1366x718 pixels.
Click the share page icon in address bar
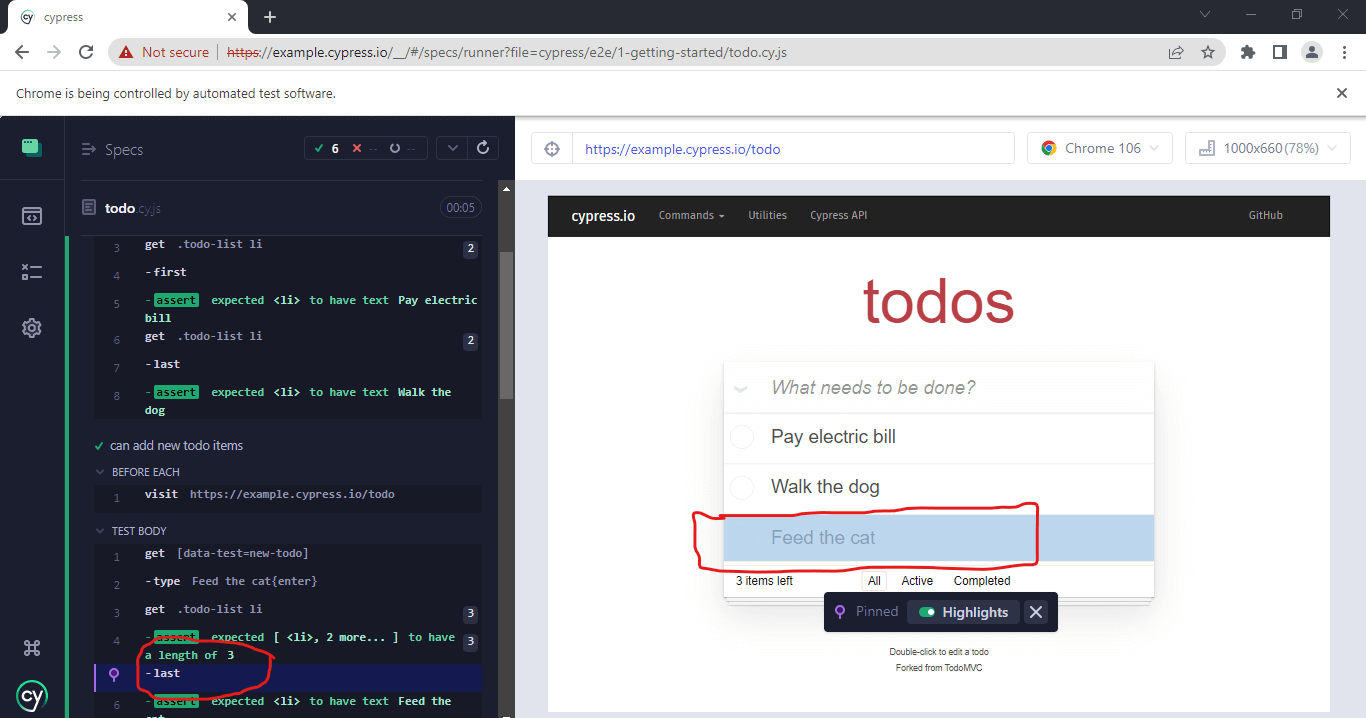pyautogui.click(x=1176, y=52)
